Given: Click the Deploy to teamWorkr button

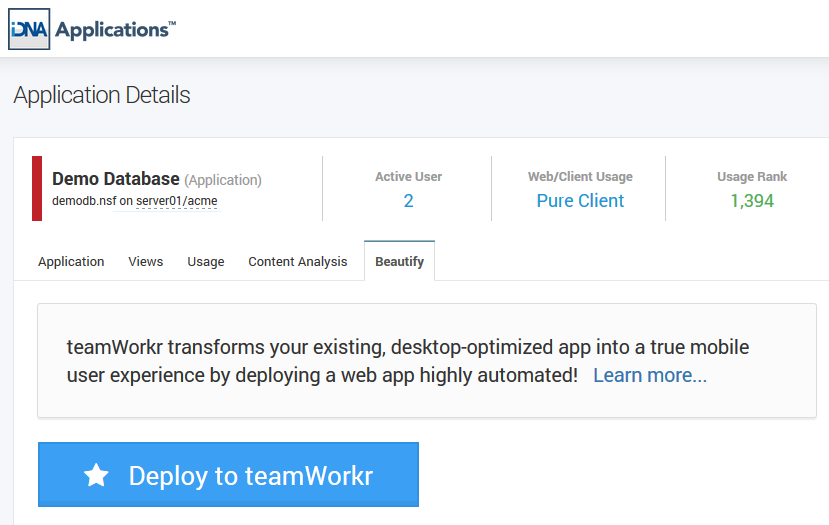Looking at the screenshot, I should (228, 474).
